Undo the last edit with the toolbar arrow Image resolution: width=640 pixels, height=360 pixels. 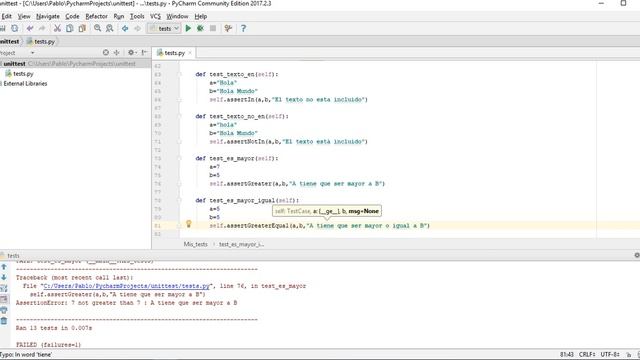(x=30, y=29)
